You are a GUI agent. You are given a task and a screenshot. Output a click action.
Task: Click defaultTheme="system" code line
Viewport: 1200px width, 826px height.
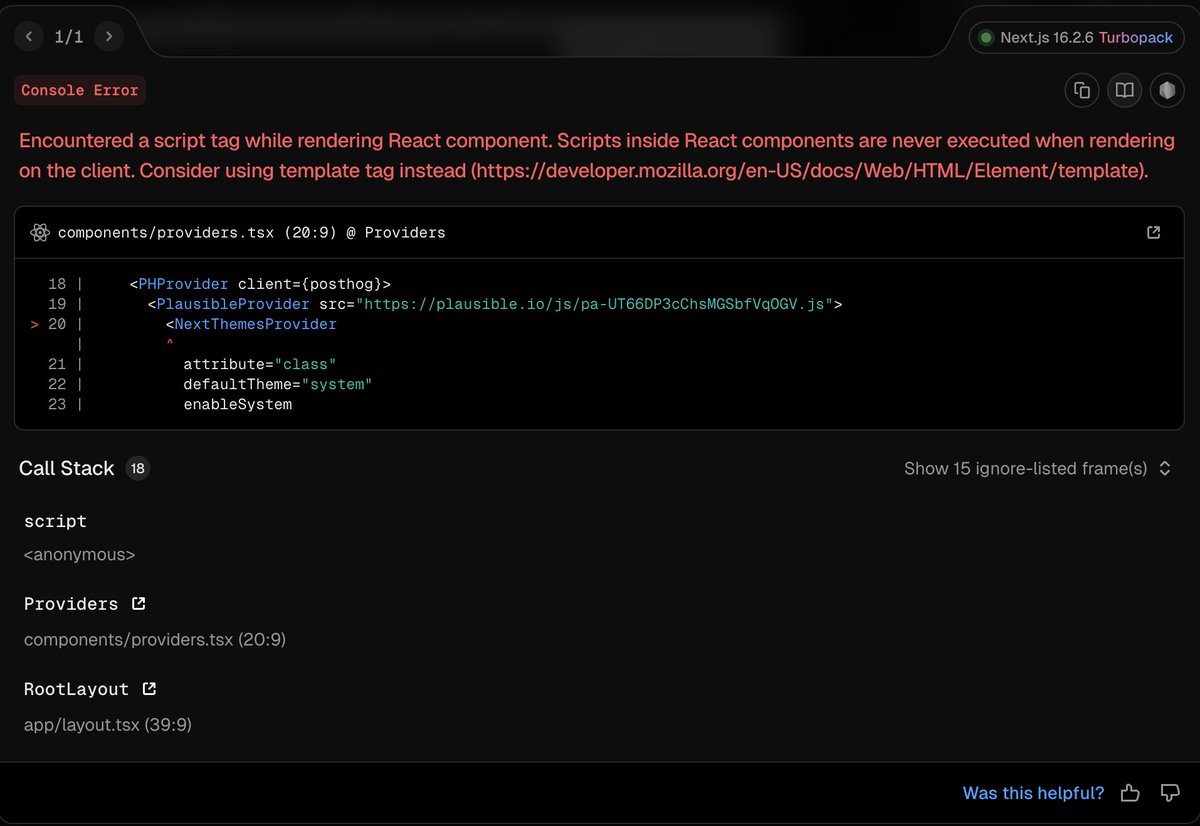[x=277, y=384]
